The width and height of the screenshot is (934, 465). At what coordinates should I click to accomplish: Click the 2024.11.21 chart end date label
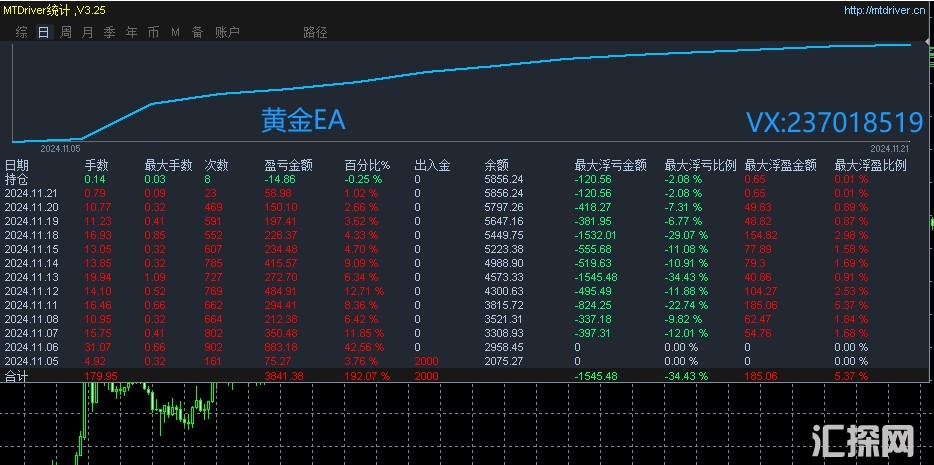pos(889,148)
